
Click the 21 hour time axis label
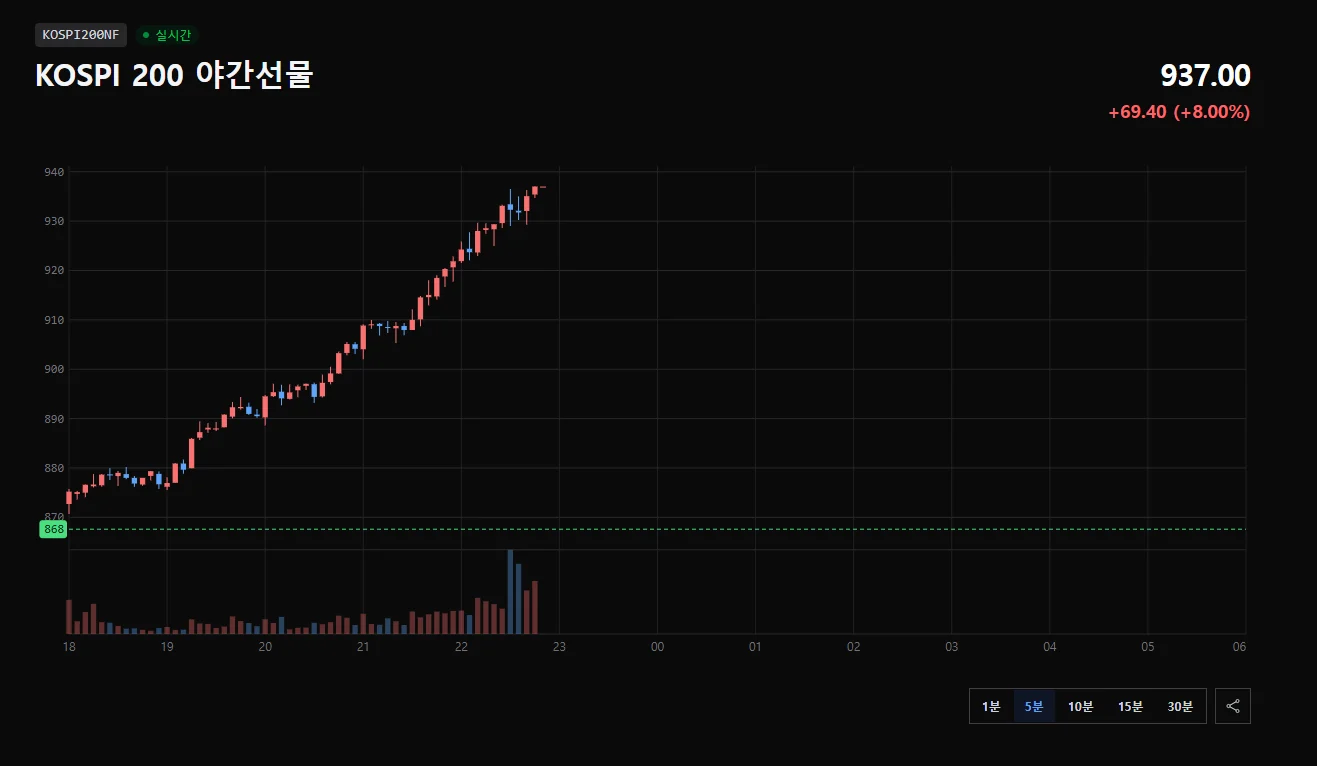tap(363, 647)
